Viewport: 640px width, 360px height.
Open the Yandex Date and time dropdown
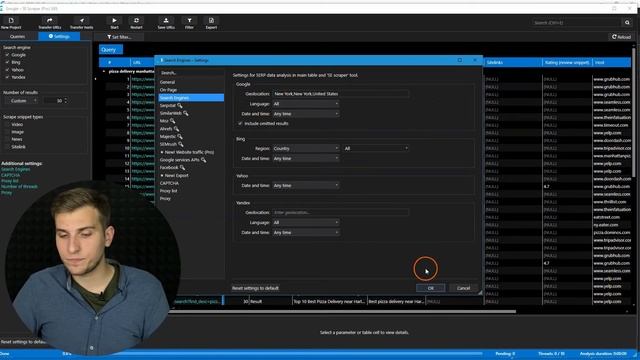[306, 232]
